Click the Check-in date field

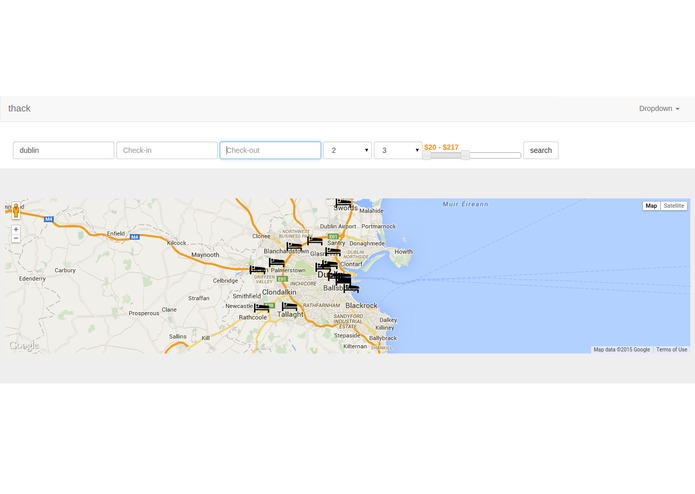[167, 150]
